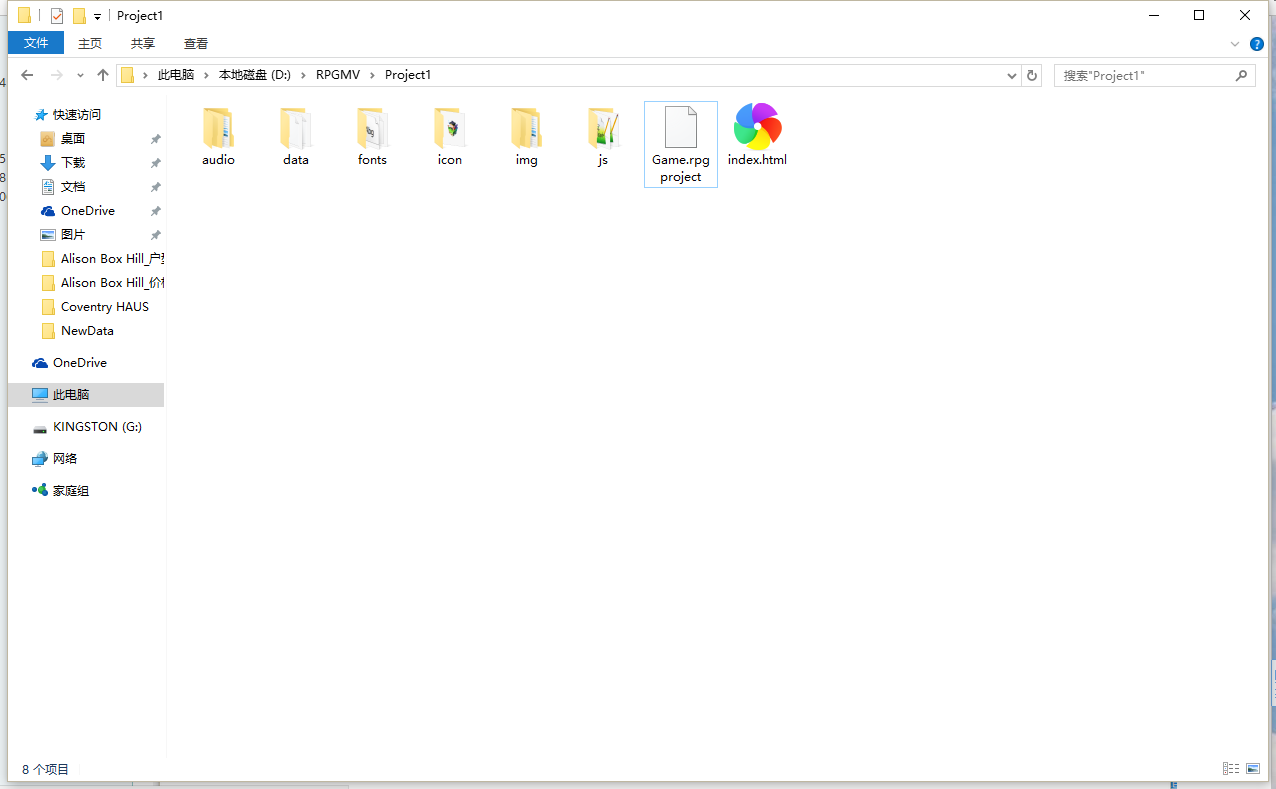The image size is (1276, 789).
Task: Click RPGMV in the address breadcrumb
Action: point(338,75)
